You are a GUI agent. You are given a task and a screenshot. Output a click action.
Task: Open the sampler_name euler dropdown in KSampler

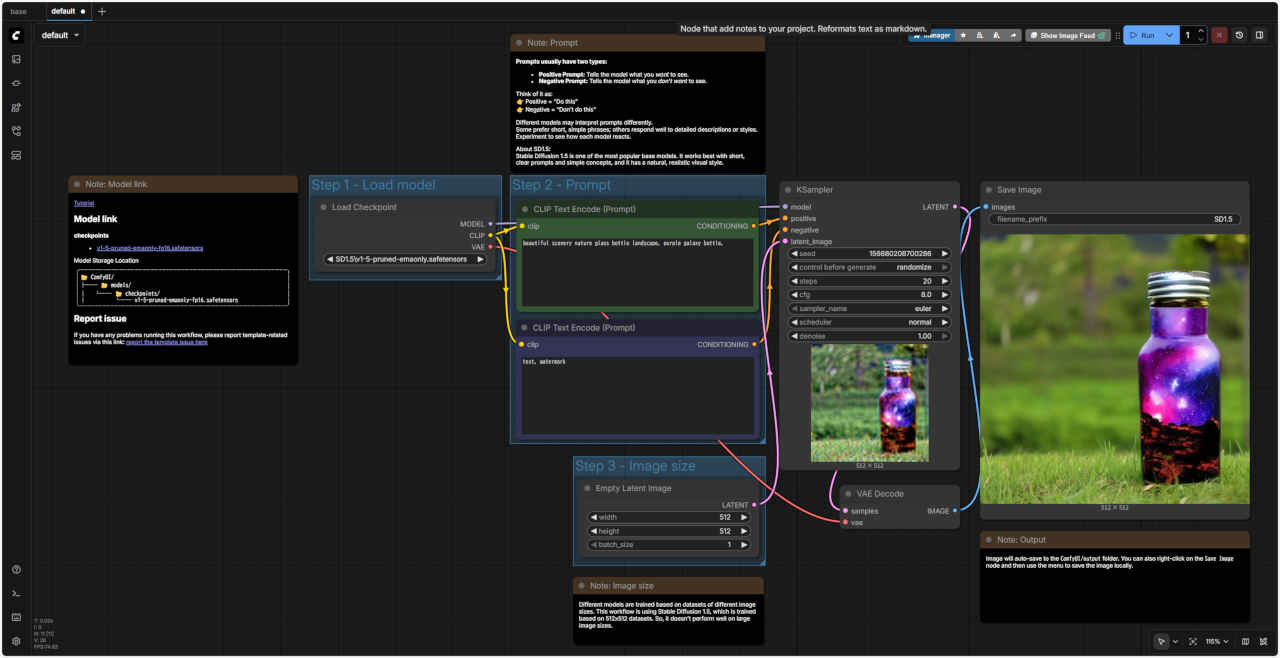coord(868,309)
